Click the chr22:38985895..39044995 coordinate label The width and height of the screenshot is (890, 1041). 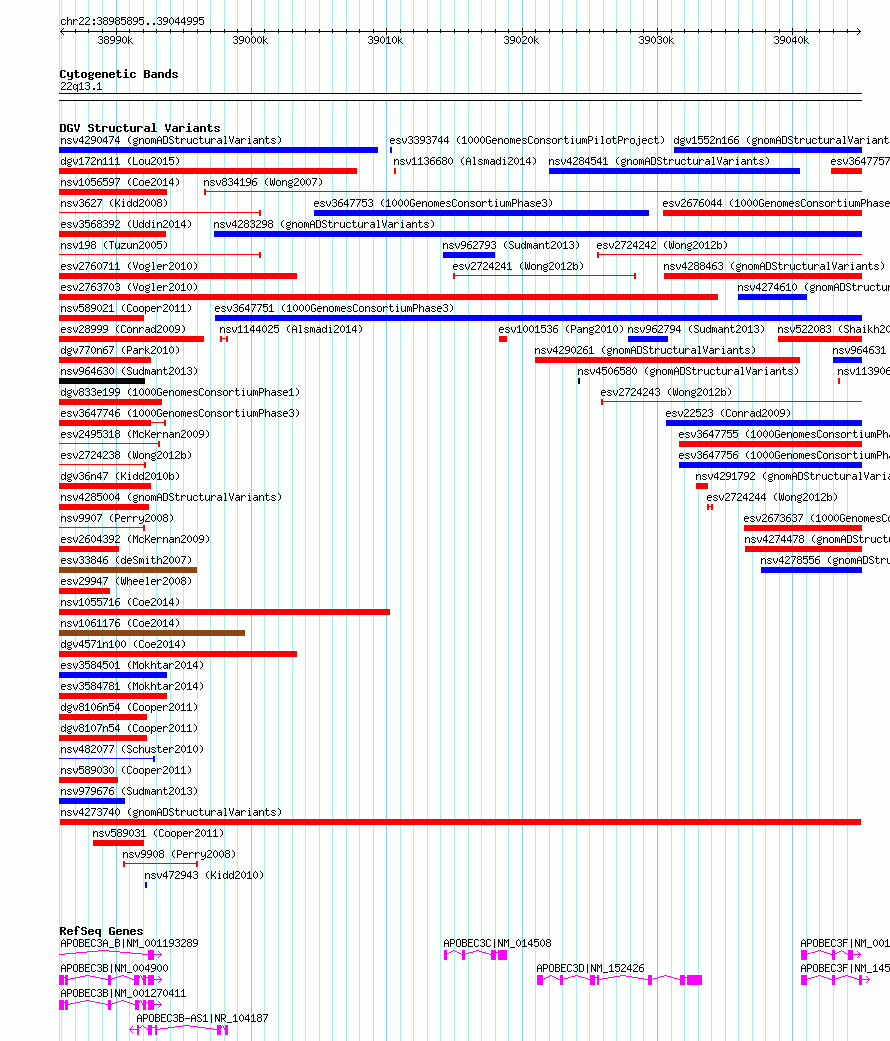click(132, 21)
